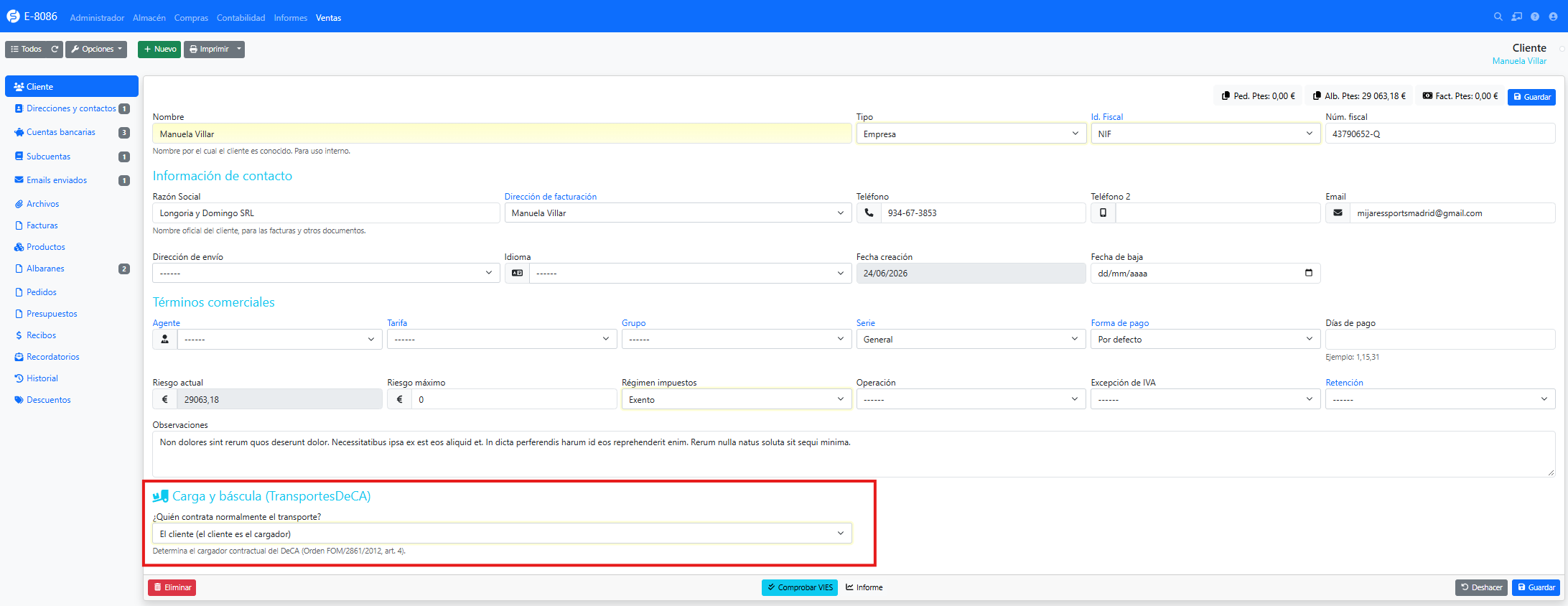This screenshot has height=606, width=1568.
Task: Open the Id. Fiscal dropdown showing NIF
Action: point(1205,134)
